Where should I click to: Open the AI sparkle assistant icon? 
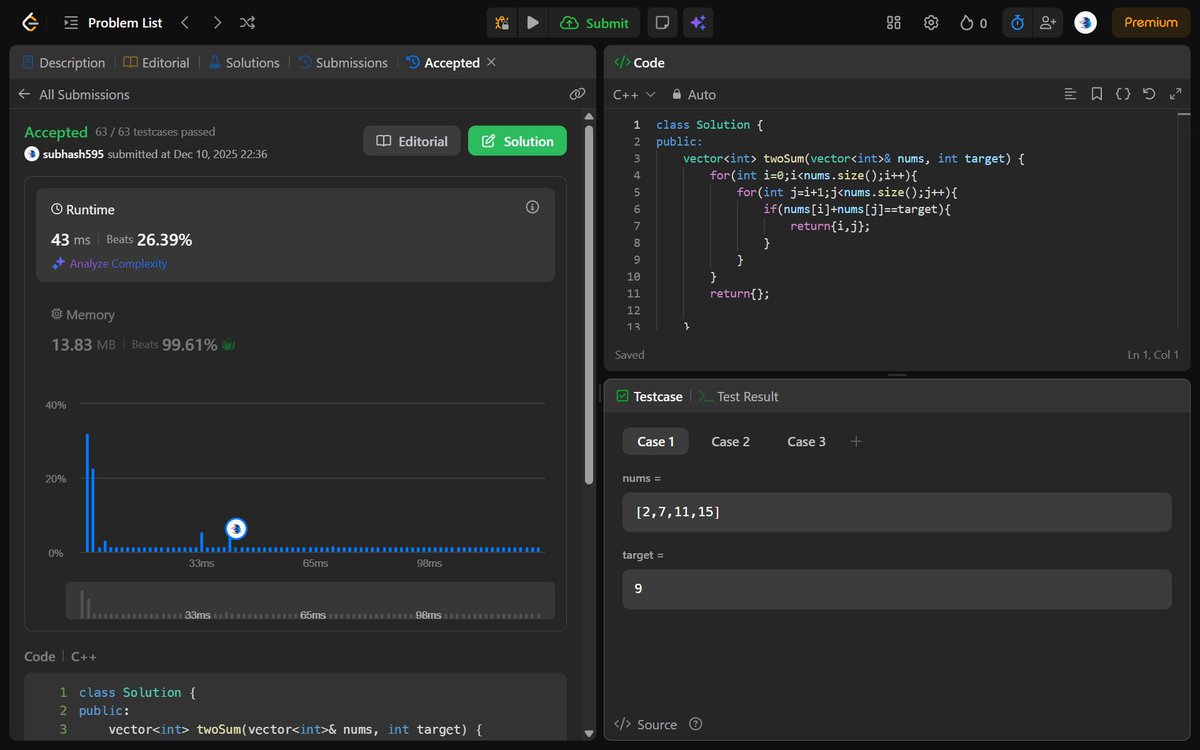(x=698, y=22)
